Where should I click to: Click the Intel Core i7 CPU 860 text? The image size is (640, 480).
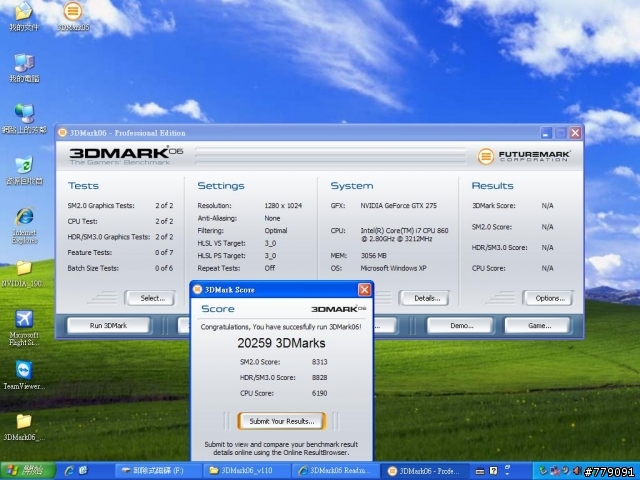(x=404, y=234)
